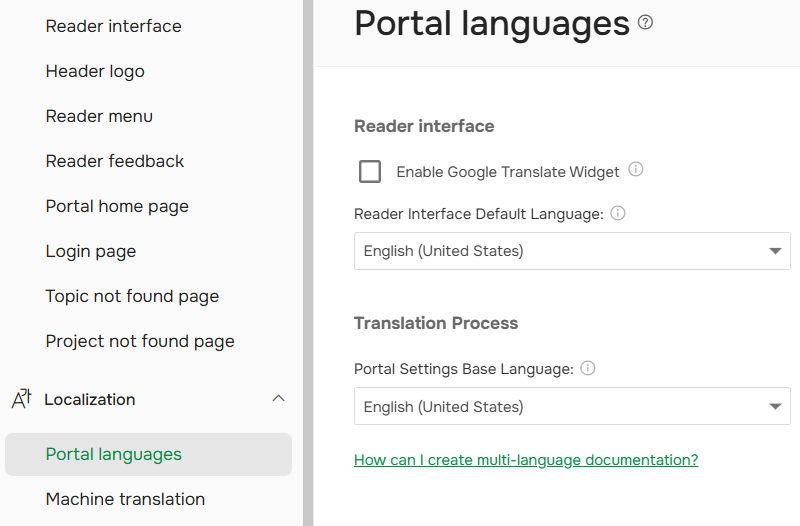Click the sidebar vertical scrollbar

tap(308, 263)
